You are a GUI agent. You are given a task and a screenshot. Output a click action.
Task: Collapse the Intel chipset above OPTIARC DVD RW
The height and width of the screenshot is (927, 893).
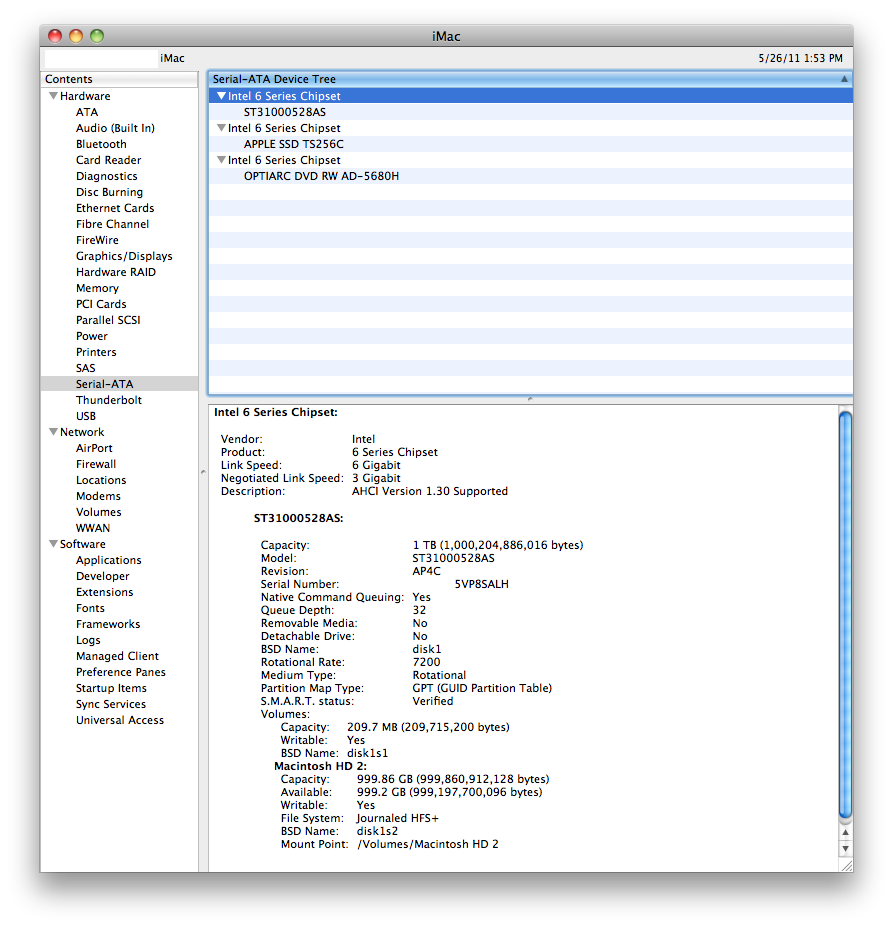[221, 160]
